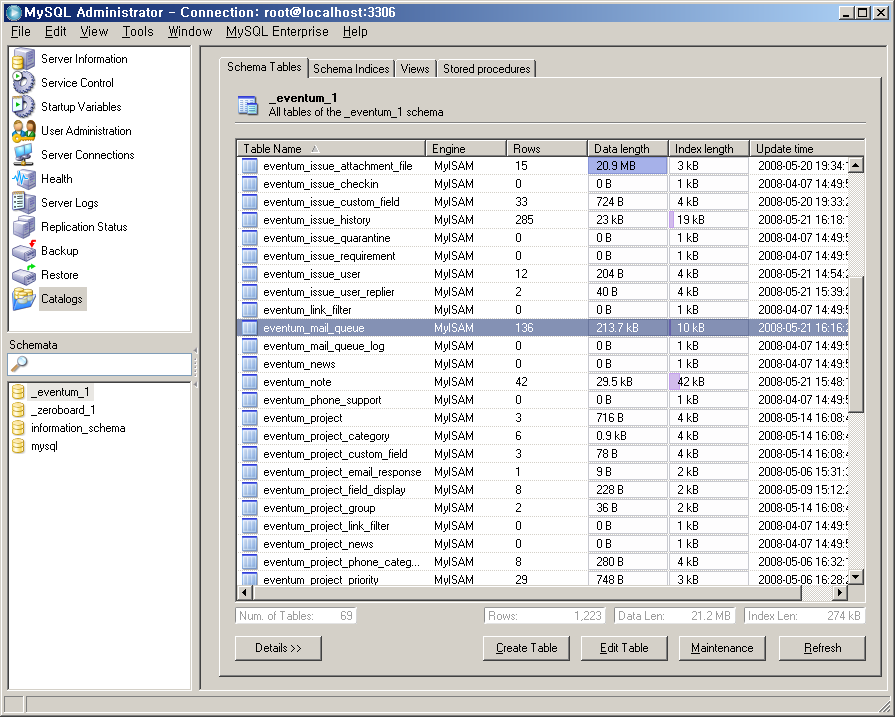Click table icon for eventum_mail_queue
Screen dimensions: 895x717
249,328
